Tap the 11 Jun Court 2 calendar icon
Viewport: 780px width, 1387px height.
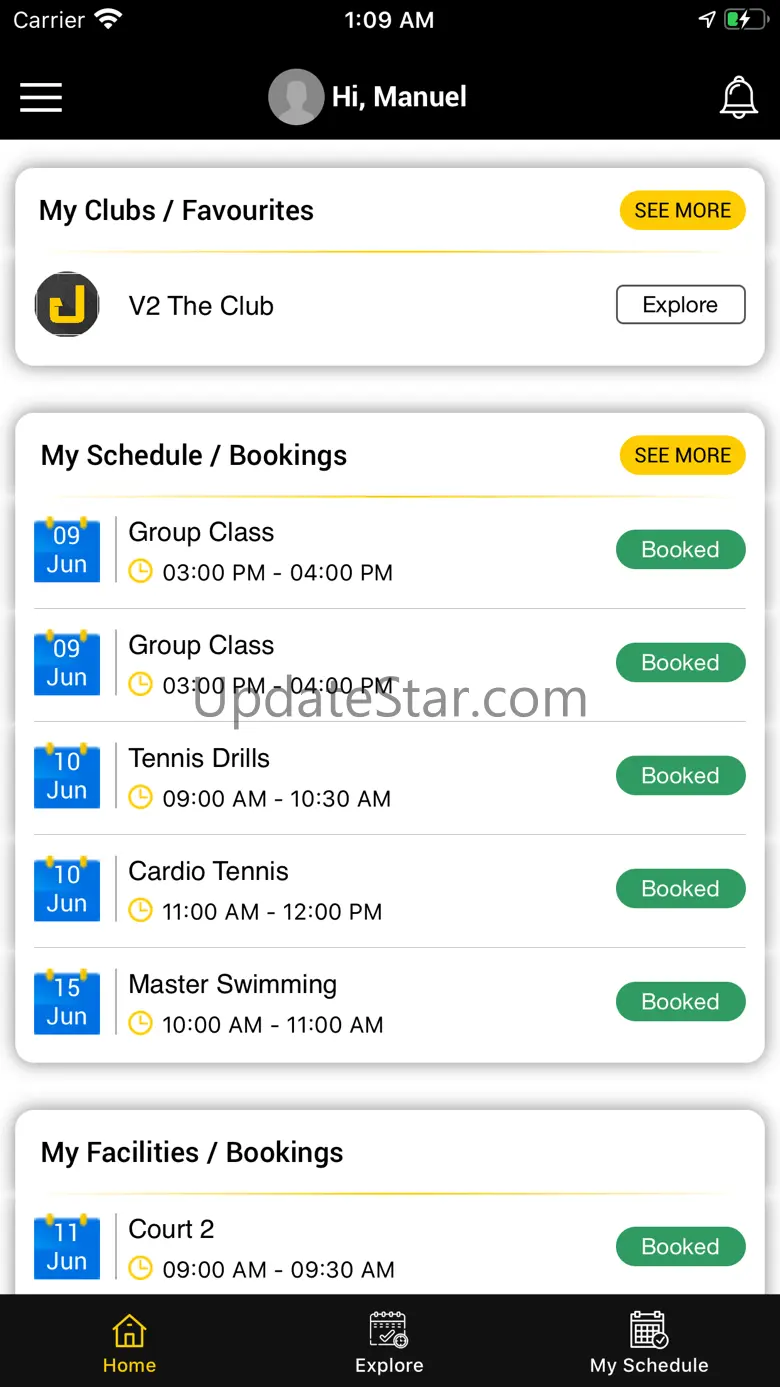tap(67, 1247)
